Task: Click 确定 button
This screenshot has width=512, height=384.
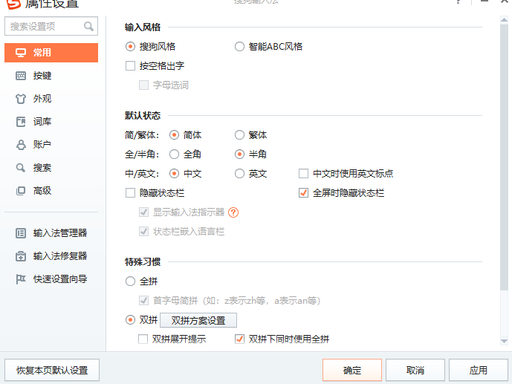Action: pos(352,370)
